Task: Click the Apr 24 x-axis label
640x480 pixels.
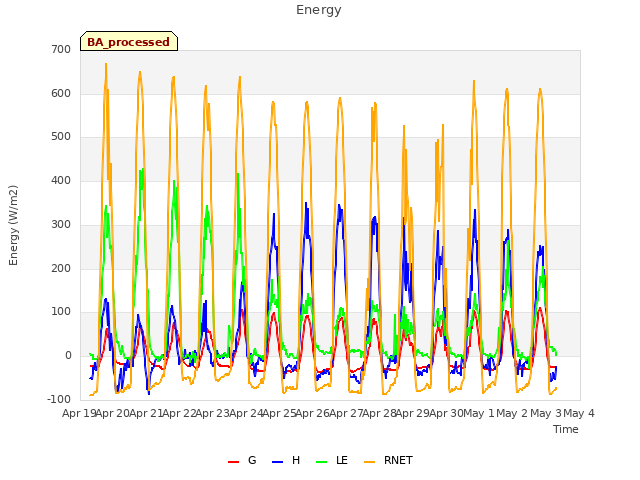Action: 246,413
